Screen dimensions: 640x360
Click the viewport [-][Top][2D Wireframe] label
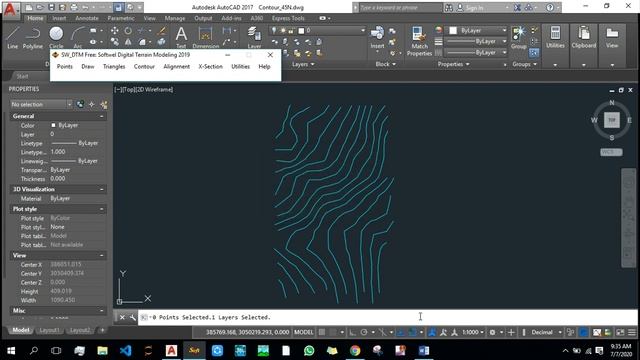[x=144, y=89]
